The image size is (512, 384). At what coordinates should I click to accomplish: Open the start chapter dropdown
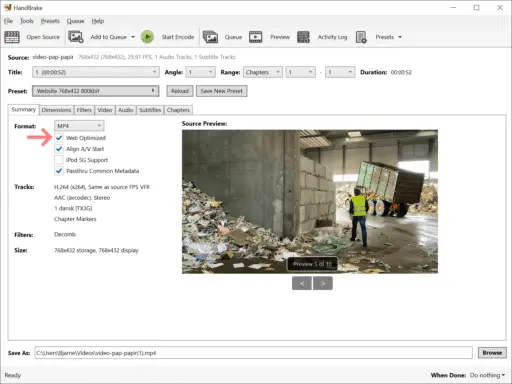click(300, 72)
